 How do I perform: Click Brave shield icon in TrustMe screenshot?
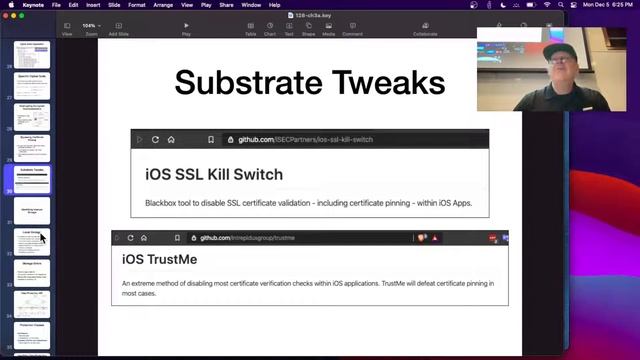coord(422,238)
